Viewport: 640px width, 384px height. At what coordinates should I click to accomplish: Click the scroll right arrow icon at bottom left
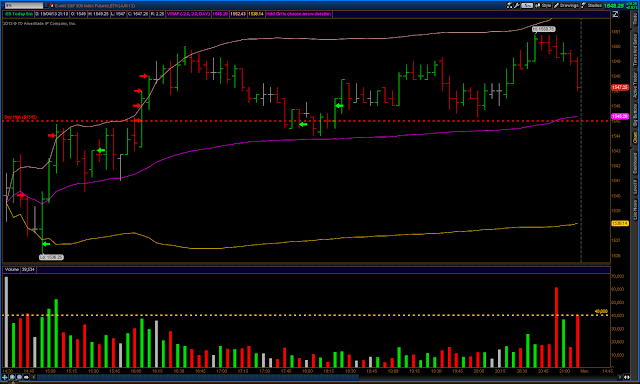pyautogui.click(x=27, y=377)
